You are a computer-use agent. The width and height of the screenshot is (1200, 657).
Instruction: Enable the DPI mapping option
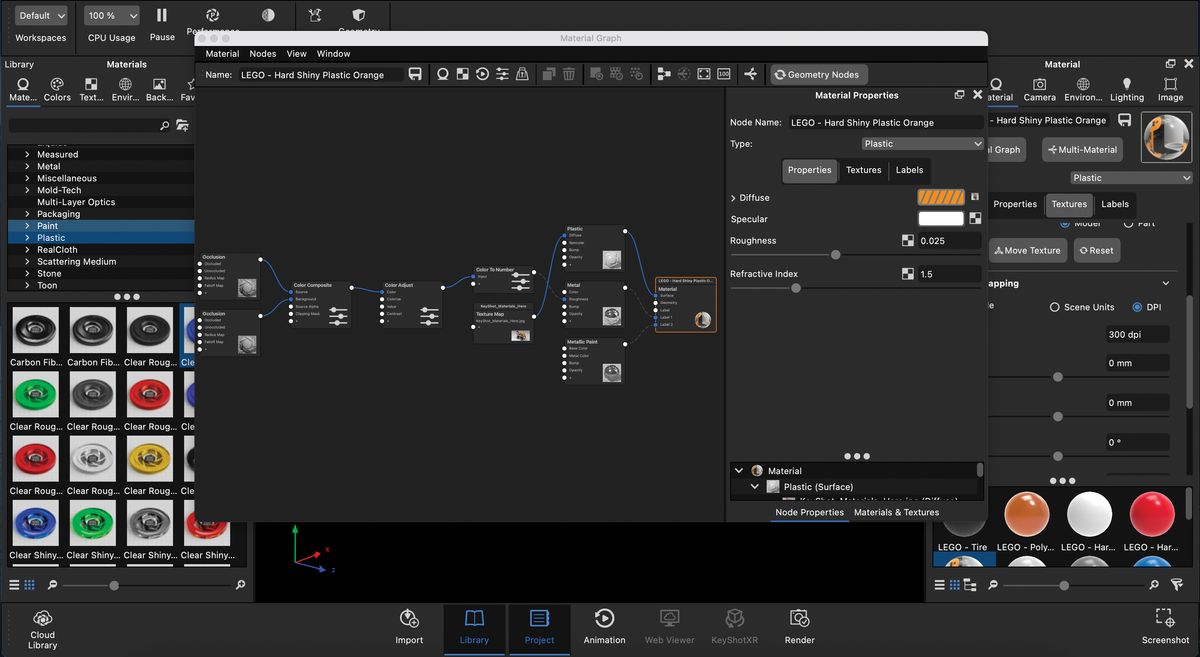pos(1136,307)
